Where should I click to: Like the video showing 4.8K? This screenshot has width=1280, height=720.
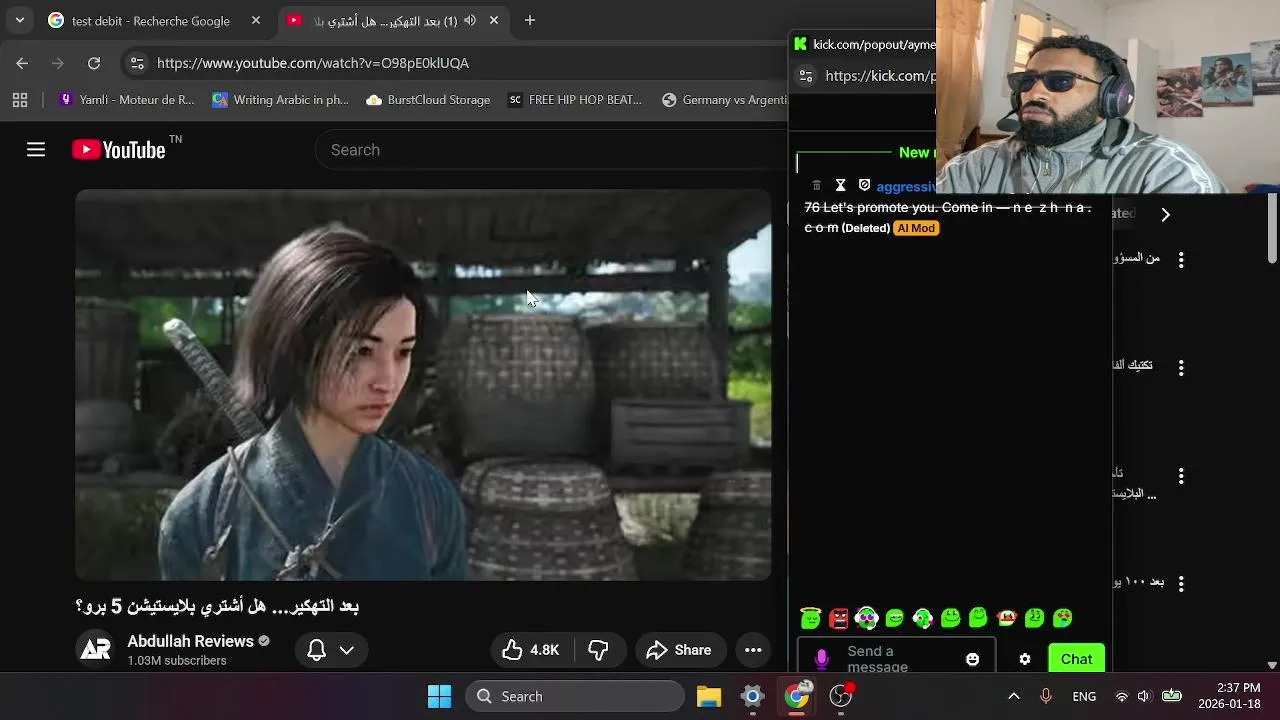click(x=531, y=650)
